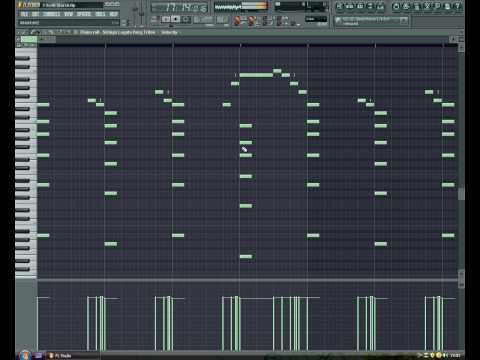Click fourth shortcut icon in top-right panel
The image size is (480, 360).
370,6
